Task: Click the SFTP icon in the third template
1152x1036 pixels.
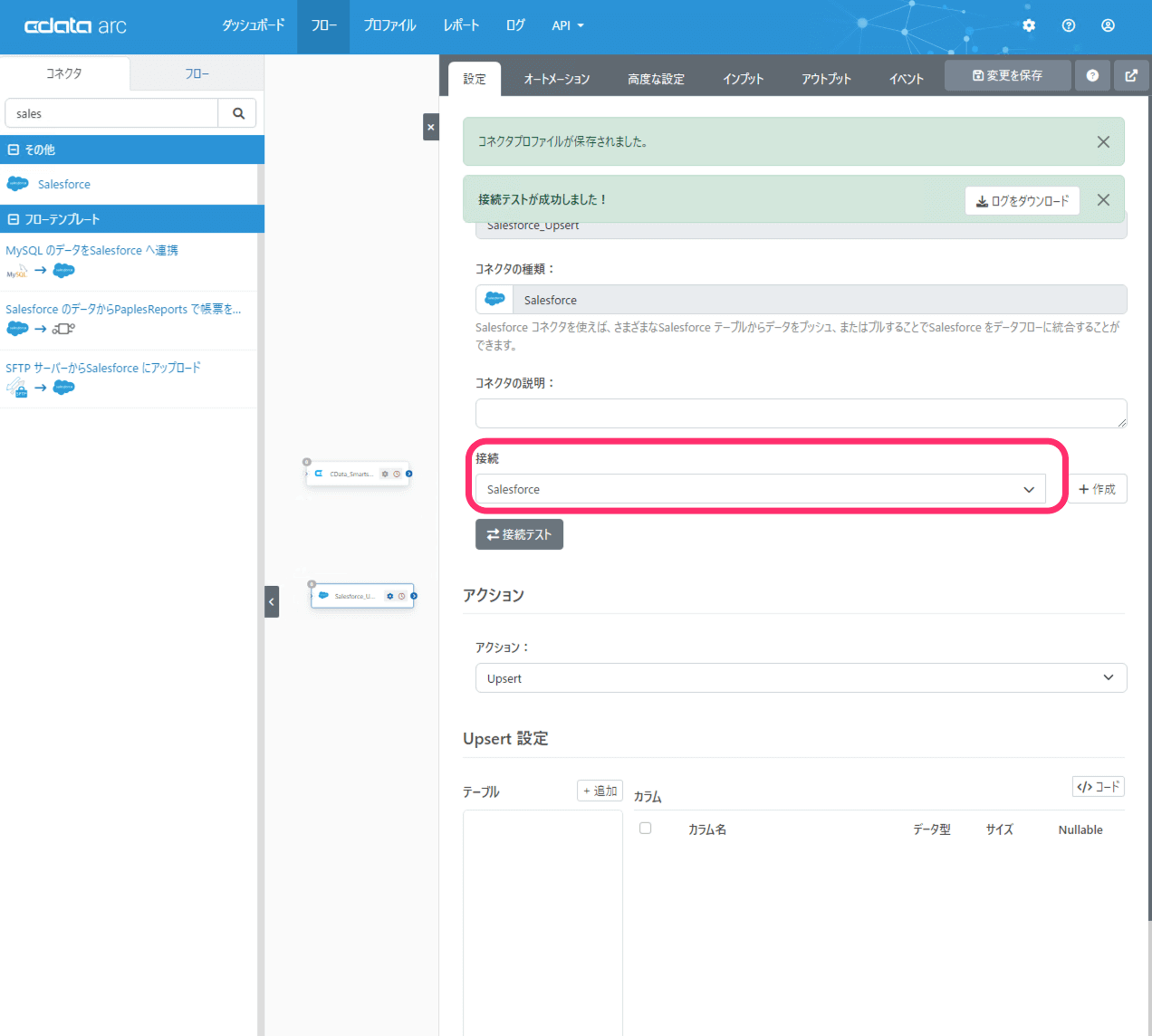Action: point(16,388)
